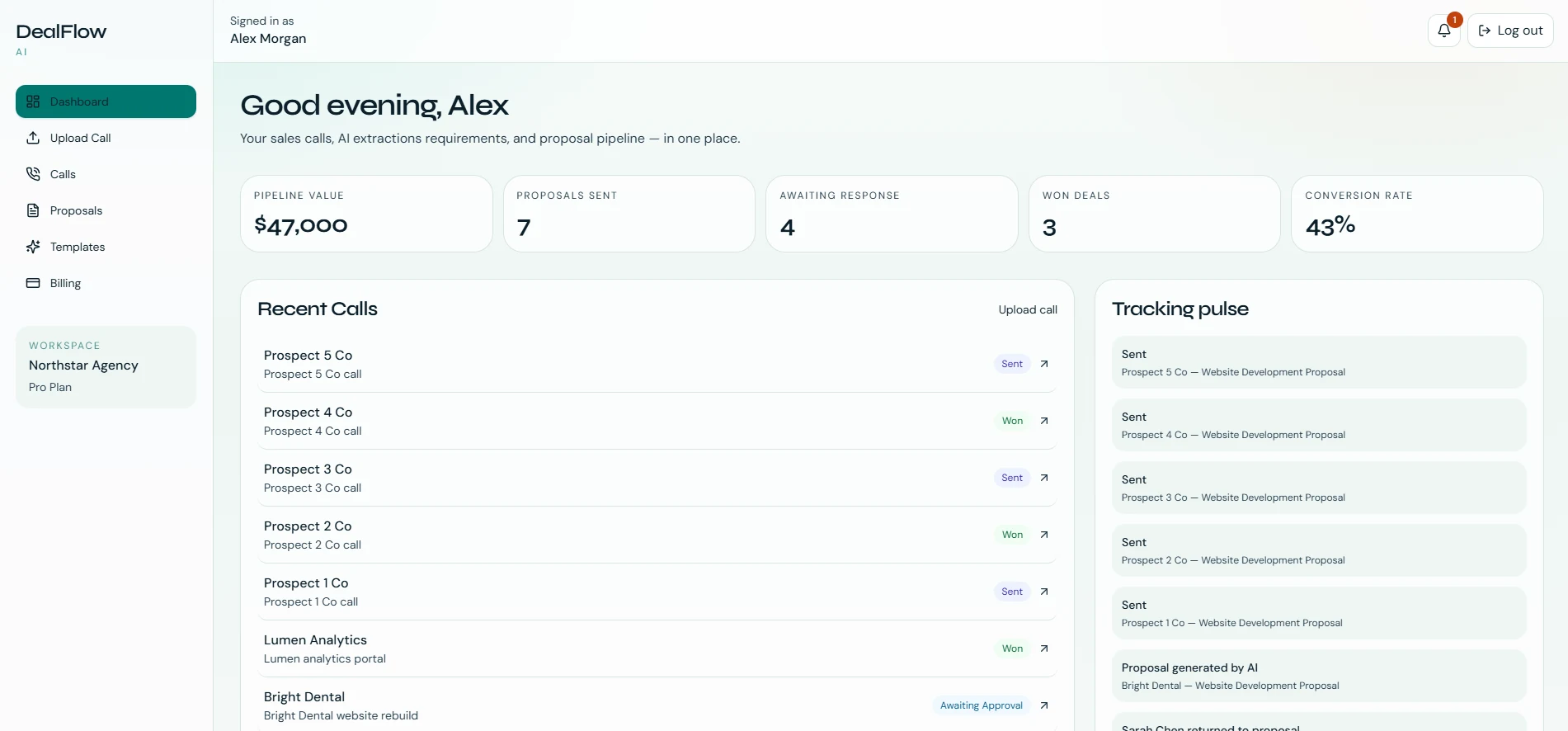Click the Templates sparkle icon in sidebar

point(33,247)
